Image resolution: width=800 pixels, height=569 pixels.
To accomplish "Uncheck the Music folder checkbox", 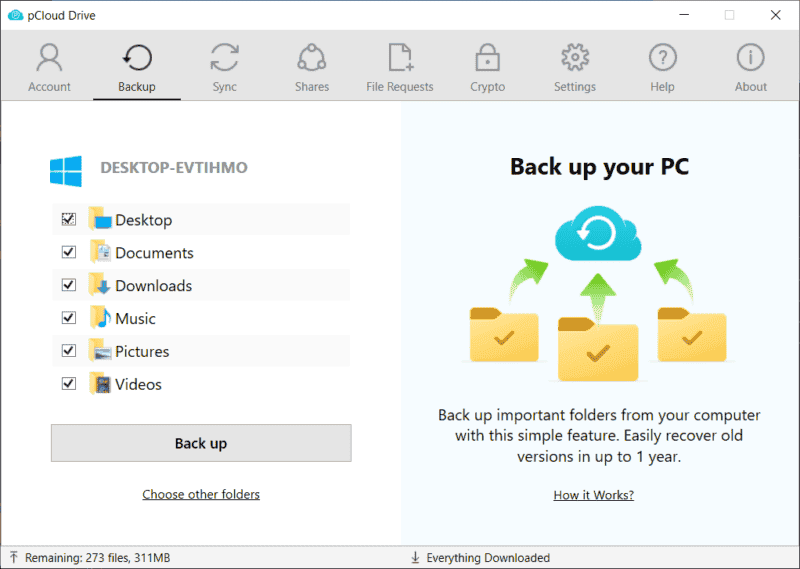I will (x=69, y=318).
